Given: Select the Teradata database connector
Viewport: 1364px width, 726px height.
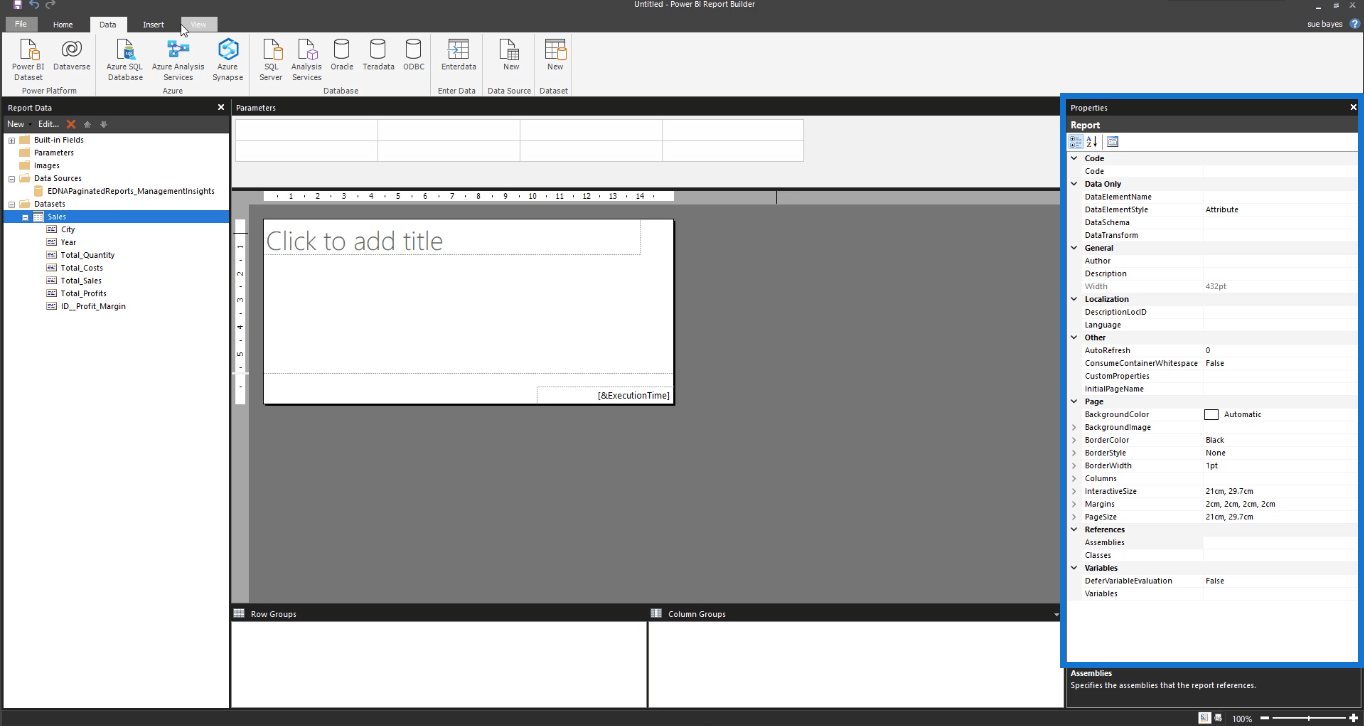Looking at the screenshot, I should pyautogui.click(x=378, y=56).
